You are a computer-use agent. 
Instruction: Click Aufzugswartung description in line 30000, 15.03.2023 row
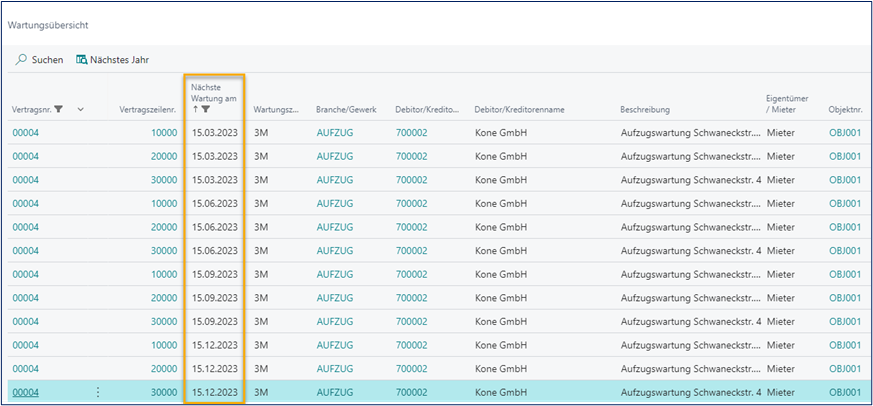tap(689, 180)
